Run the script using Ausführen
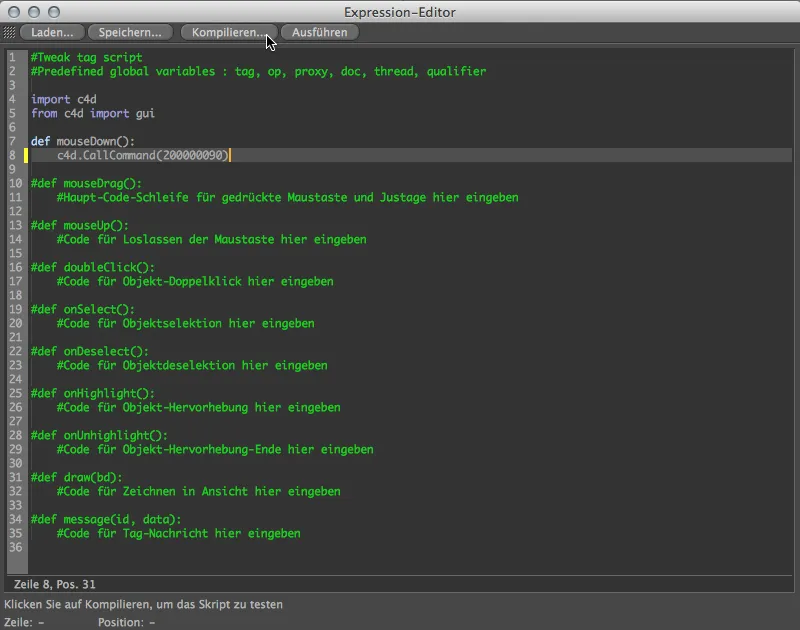Screen dimensions: 800x630 pos(319,32)
